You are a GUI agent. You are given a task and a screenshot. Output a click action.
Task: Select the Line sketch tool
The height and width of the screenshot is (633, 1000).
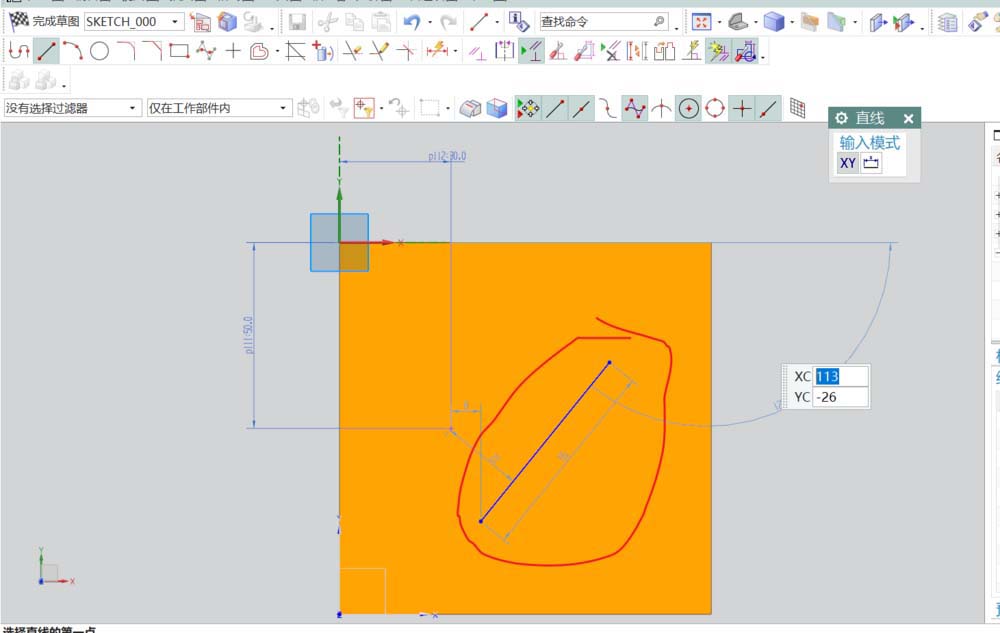coord(46,51)
